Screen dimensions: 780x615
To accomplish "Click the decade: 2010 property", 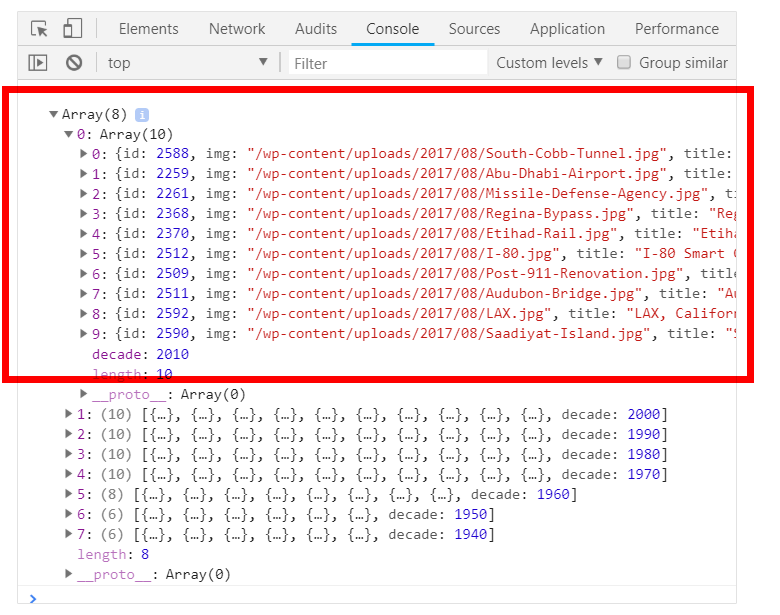I will point(140,354).
